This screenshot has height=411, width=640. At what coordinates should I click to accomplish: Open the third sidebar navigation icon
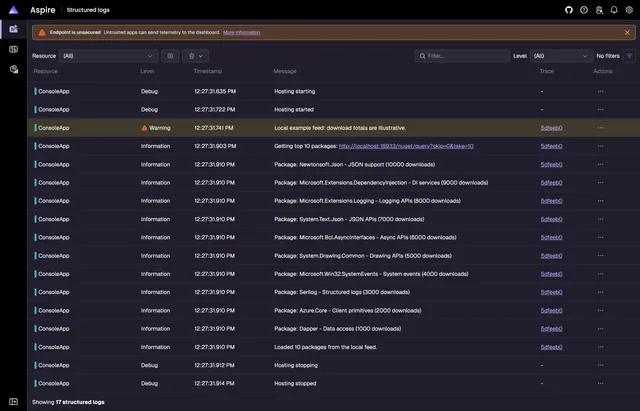[x=13, y=69]
